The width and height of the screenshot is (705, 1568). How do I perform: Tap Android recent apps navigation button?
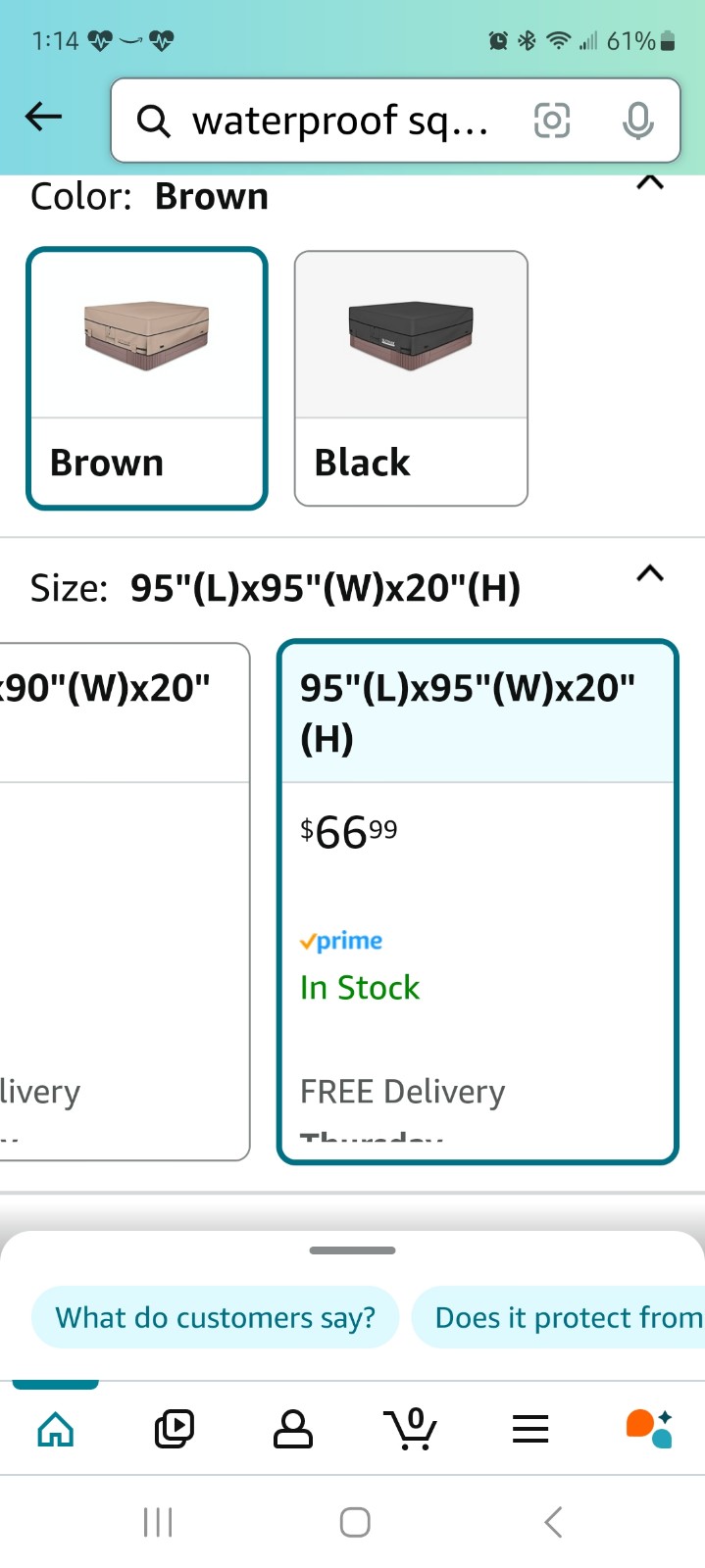pyautogui.click(x=158, y=1522)
